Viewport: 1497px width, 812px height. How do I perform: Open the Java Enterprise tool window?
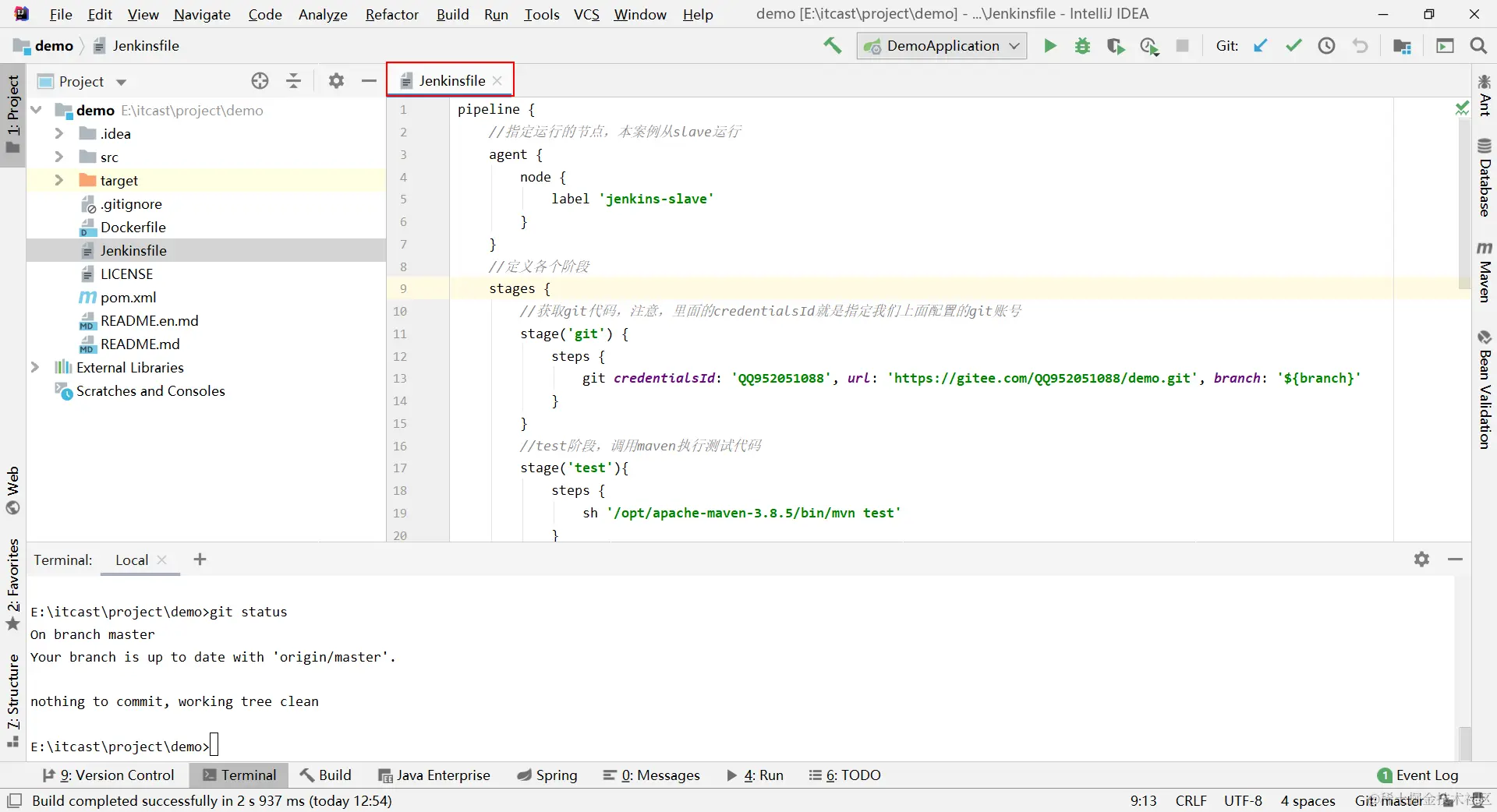434,775
